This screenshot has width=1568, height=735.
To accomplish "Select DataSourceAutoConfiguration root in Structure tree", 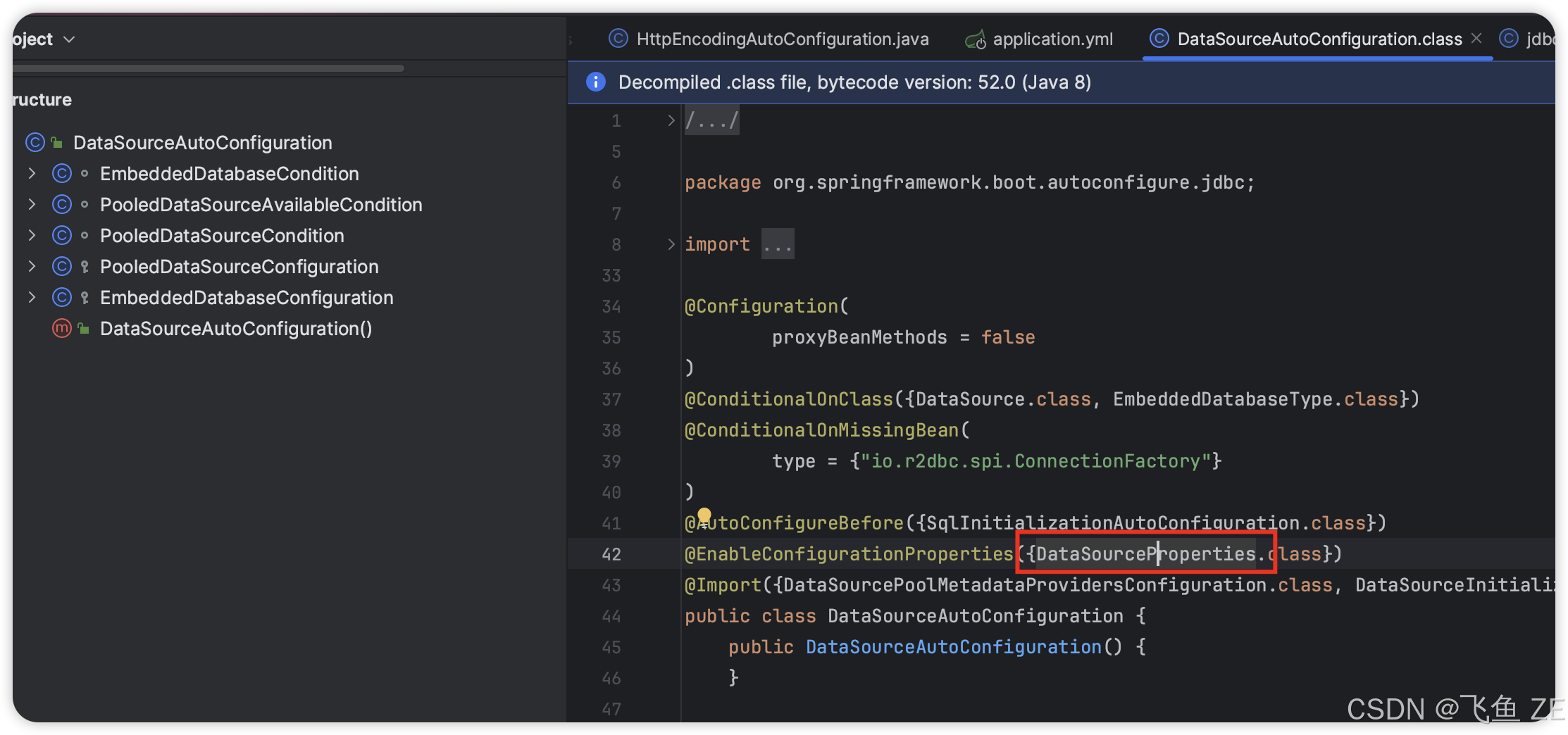I will pyautogui.click(x=202, y=142).
